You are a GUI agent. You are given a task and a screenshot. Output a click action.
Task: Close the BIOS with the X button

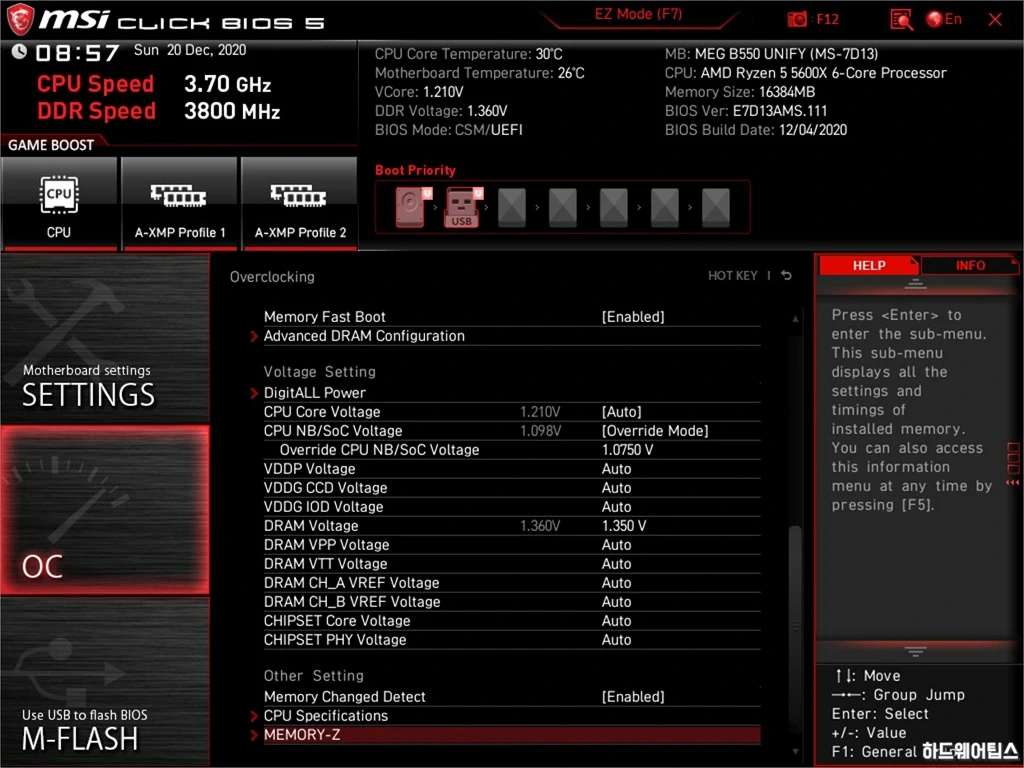click(995, 19)
